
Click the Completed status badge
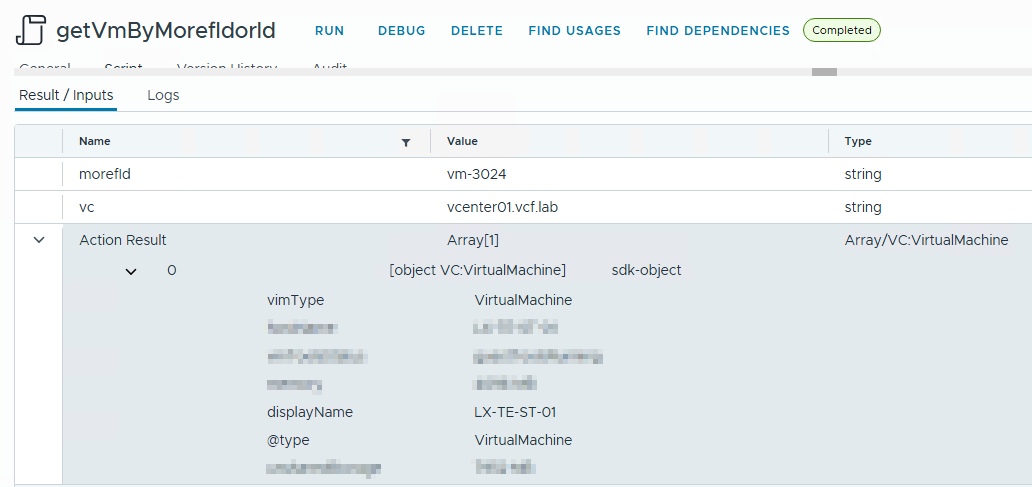coord(842,30)
